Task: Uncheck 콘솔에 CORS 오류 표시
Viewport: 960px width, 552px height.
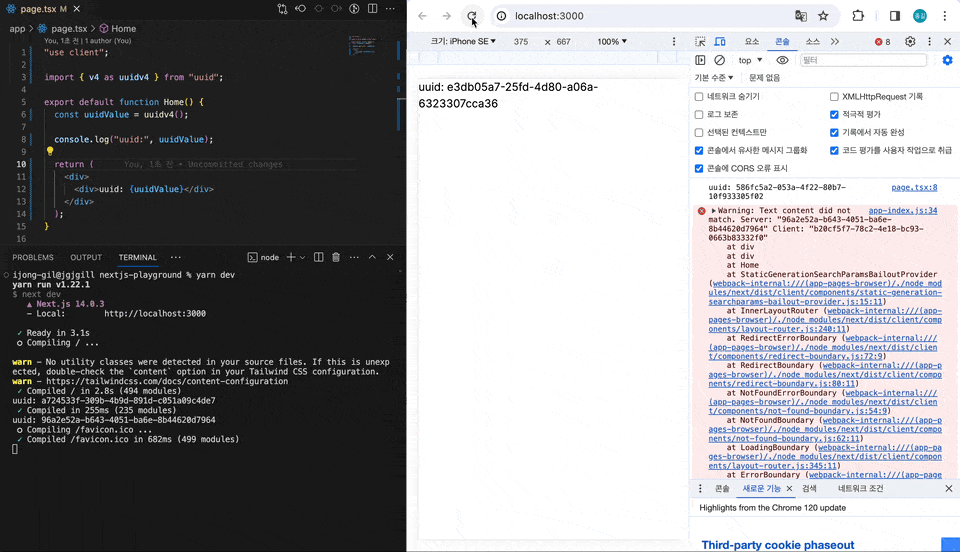Action: pyautogui.click(x=699, y=168)
